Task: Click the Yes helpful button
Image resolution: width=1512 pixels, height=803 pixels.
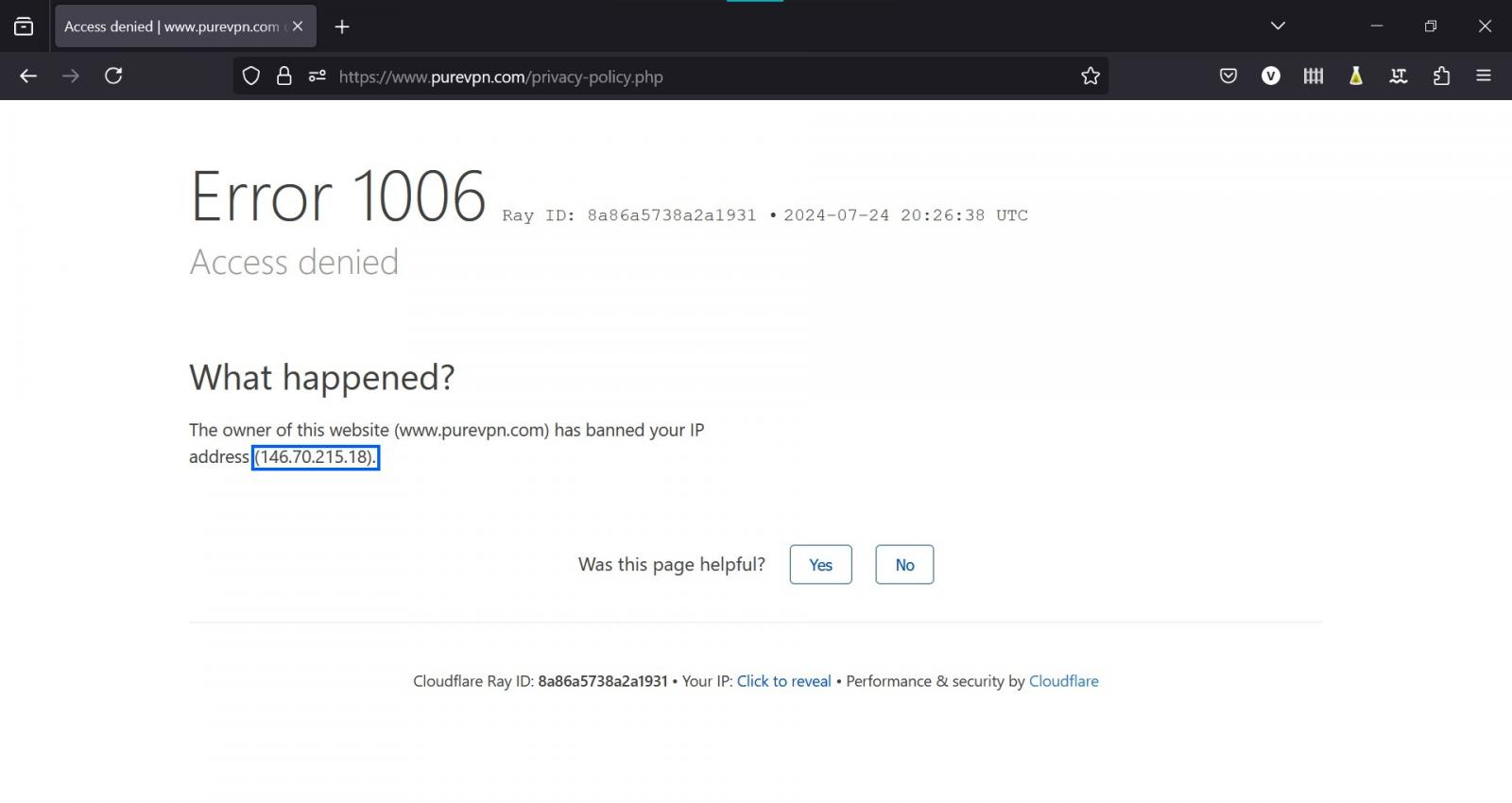Action: 820,565
